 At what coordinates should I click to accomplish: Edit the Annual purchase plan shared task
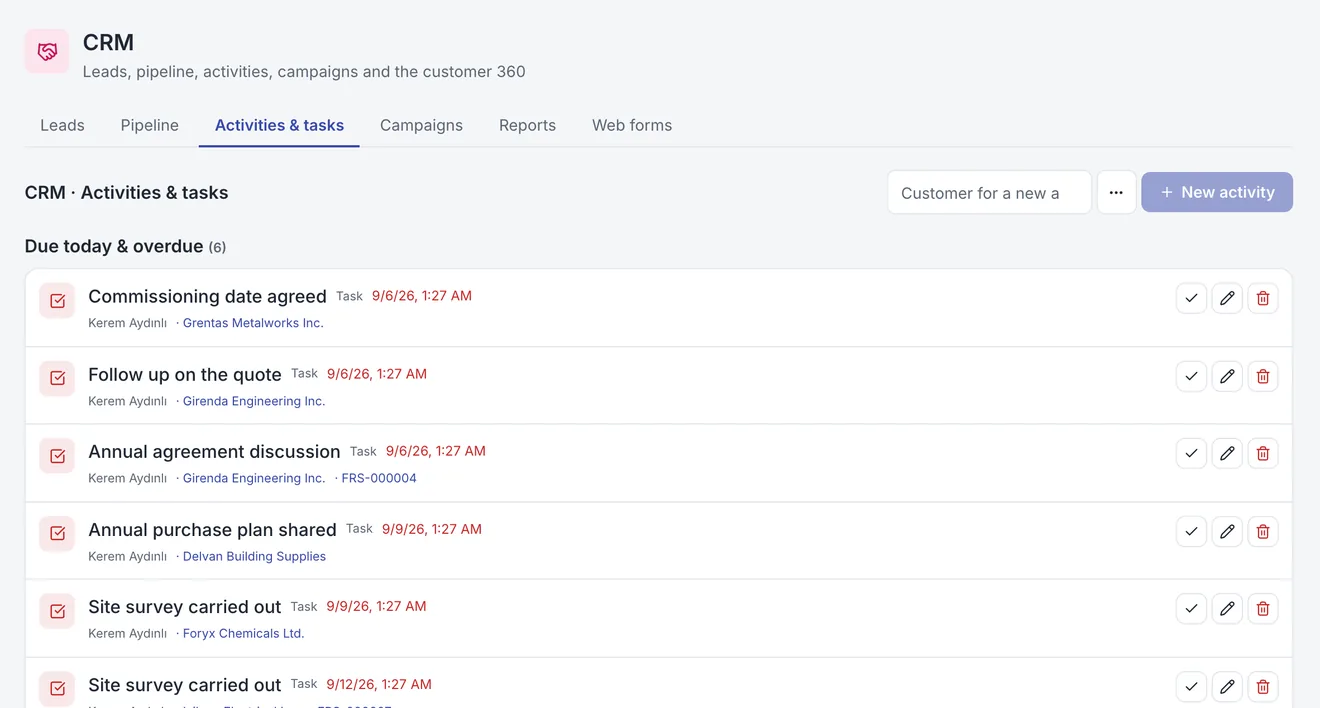click(1227, 531)
